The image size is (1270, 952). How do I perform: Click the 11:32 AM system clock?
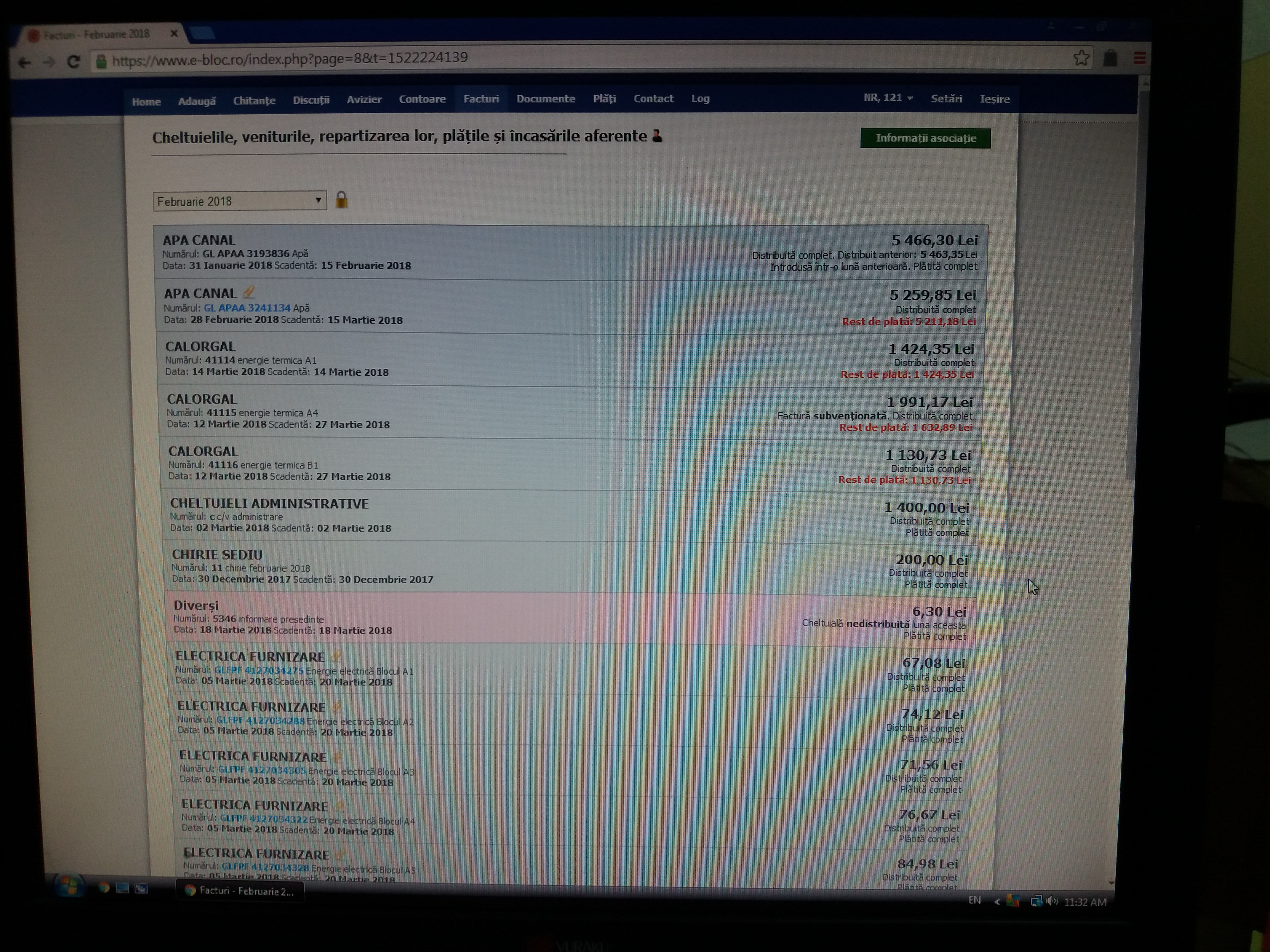tap(1085, 902)
